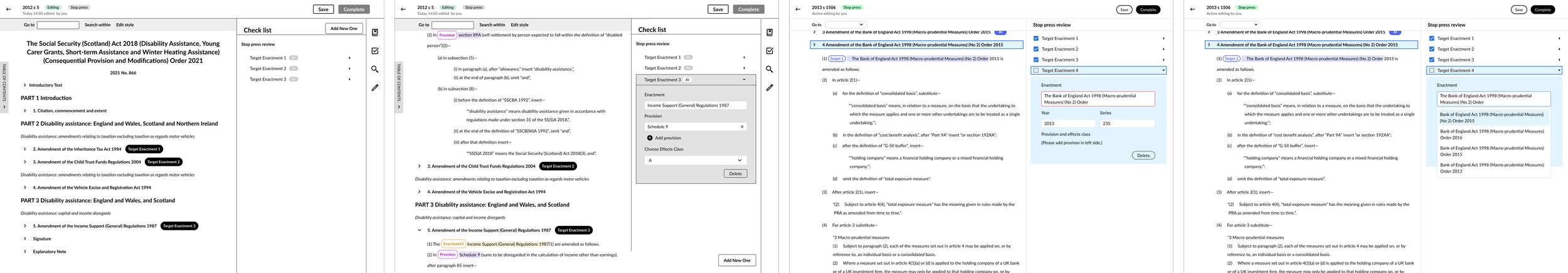
Task: Click plus icon next to Add provision
Action: click(650, 138)
